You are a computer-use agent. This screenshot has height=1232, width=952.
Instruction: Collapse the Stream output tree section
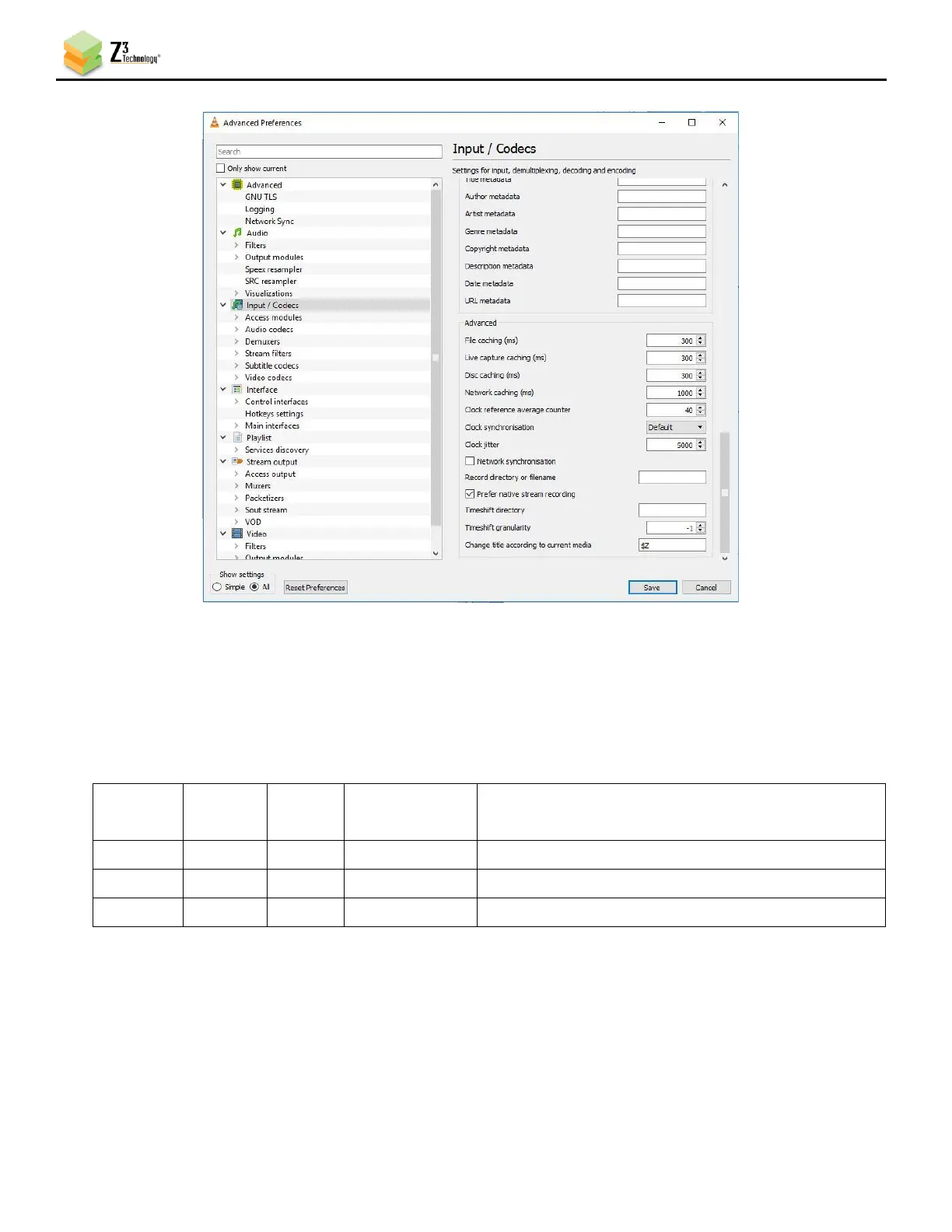point(223,462)
